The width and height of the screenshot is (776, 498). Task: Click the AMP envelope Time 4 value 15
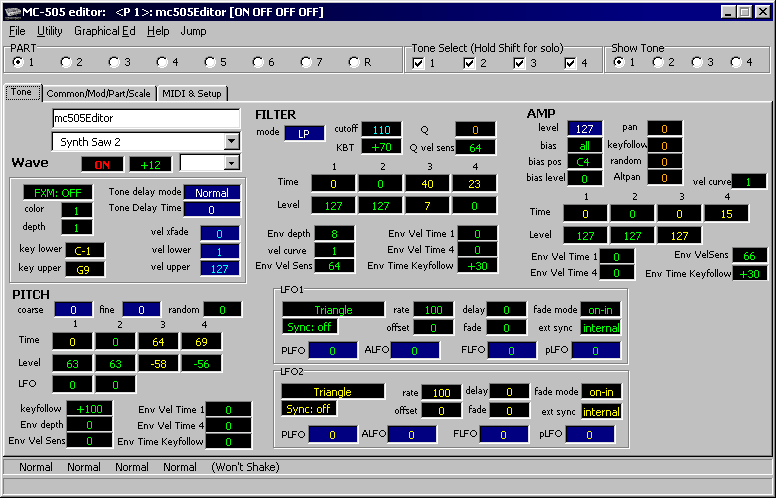[727, 214]
